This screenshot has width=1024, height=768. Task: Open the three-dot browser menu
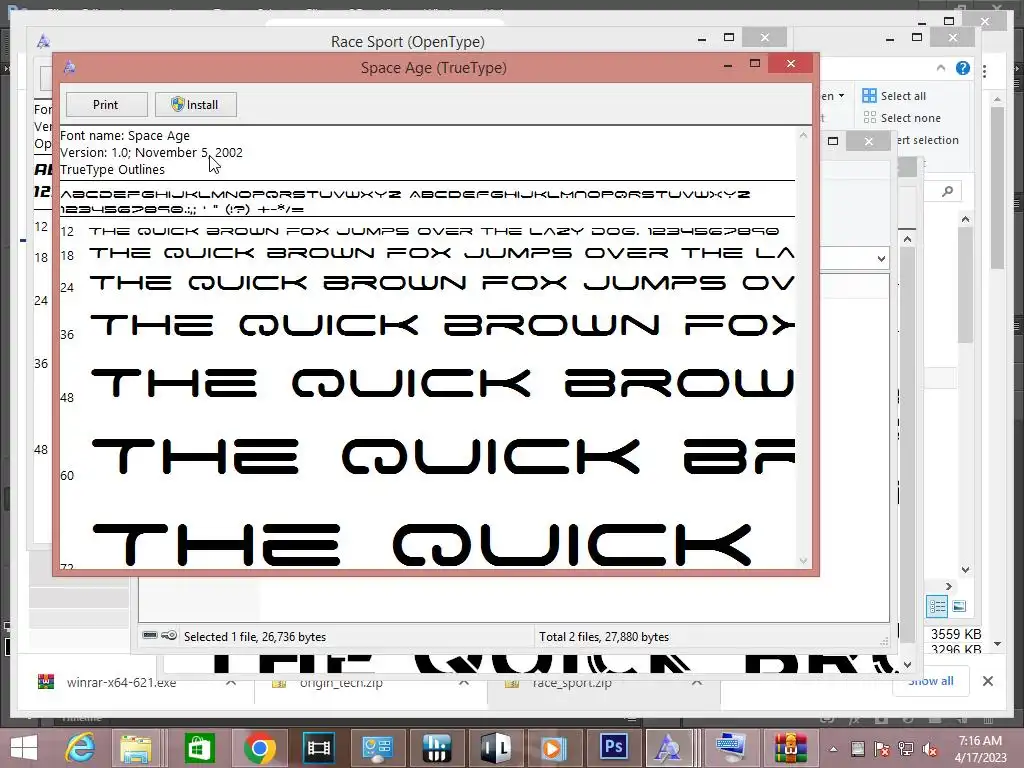[x=984, y=71]
